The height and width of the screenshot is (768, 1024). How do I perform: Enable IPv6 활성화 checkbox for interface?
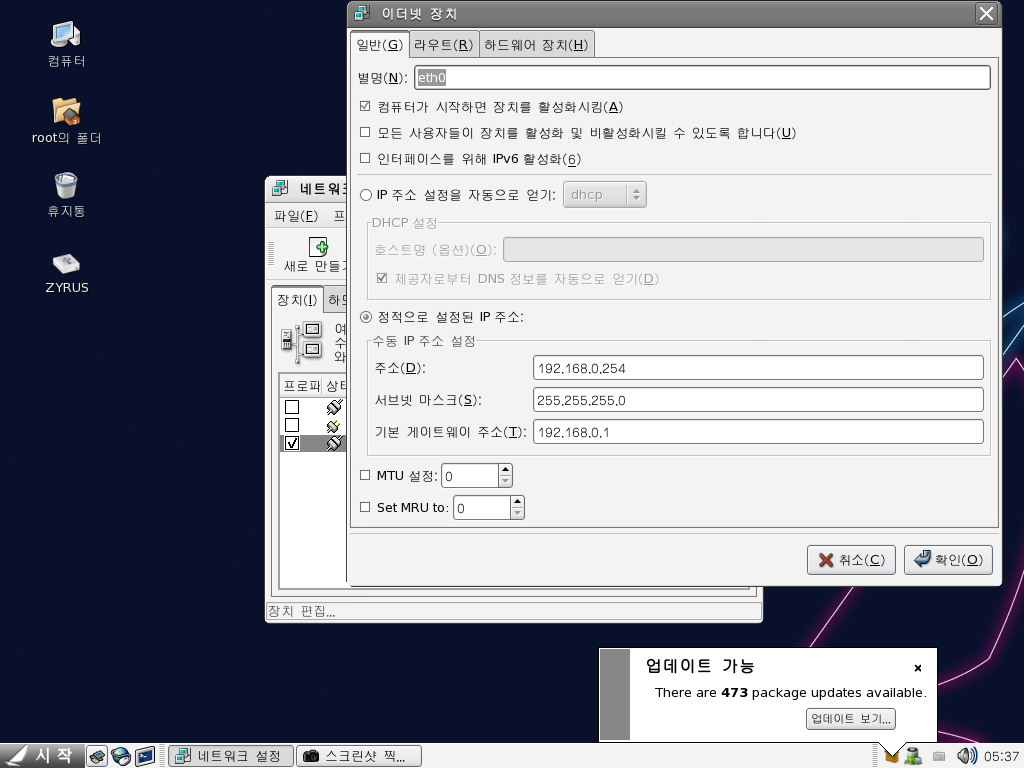[365, 159]
